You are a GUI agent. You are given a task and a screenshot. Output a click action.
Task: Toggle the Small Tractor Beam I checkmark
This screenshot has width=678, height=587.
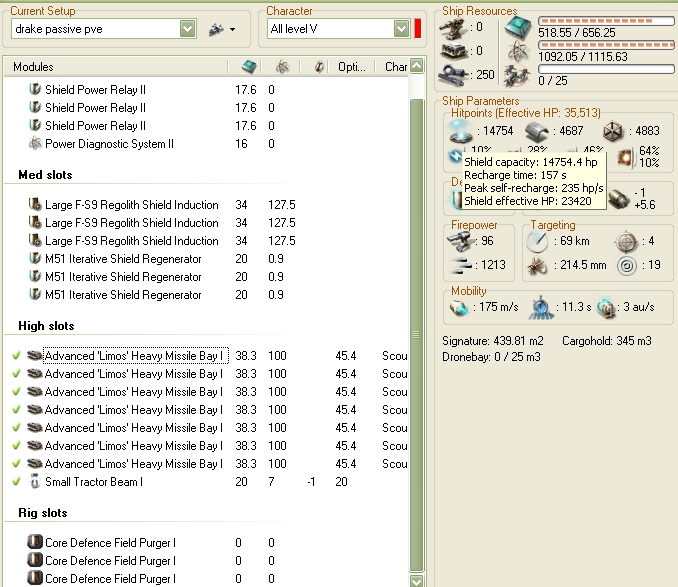[16, 482]
